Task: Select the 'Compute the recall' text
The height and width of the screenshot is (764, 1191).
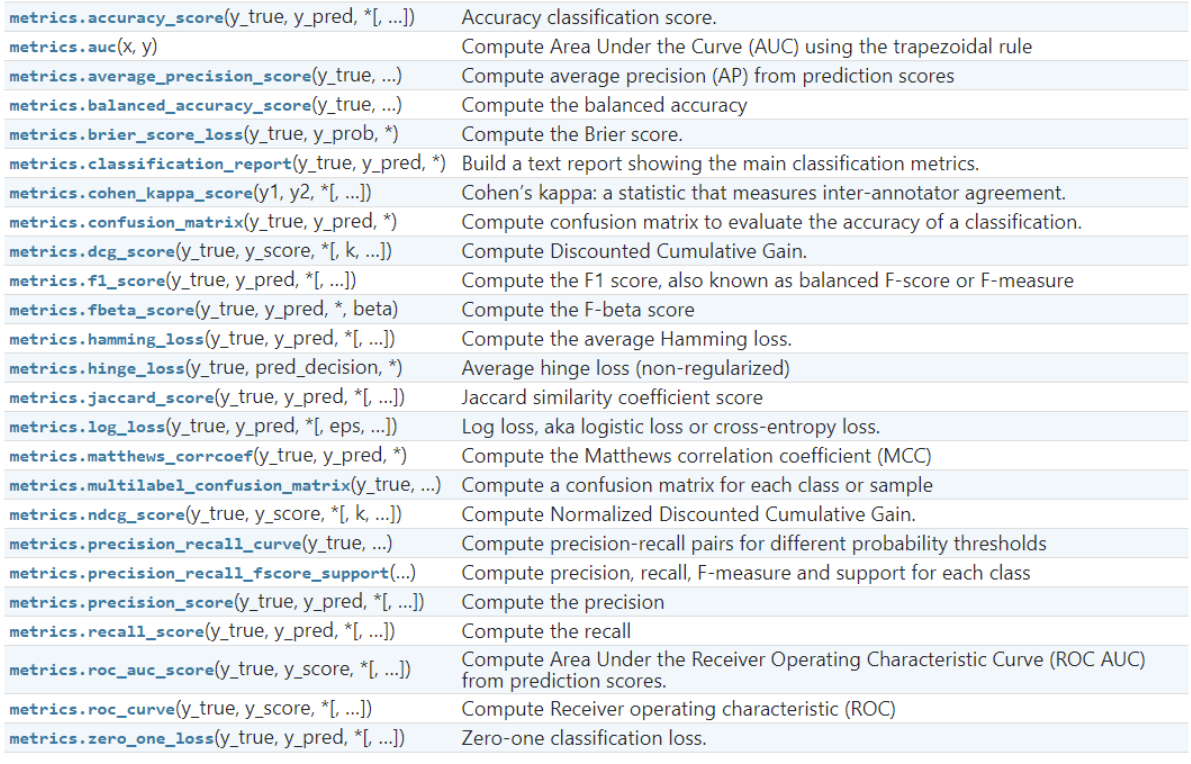Action: pos(546,632)
